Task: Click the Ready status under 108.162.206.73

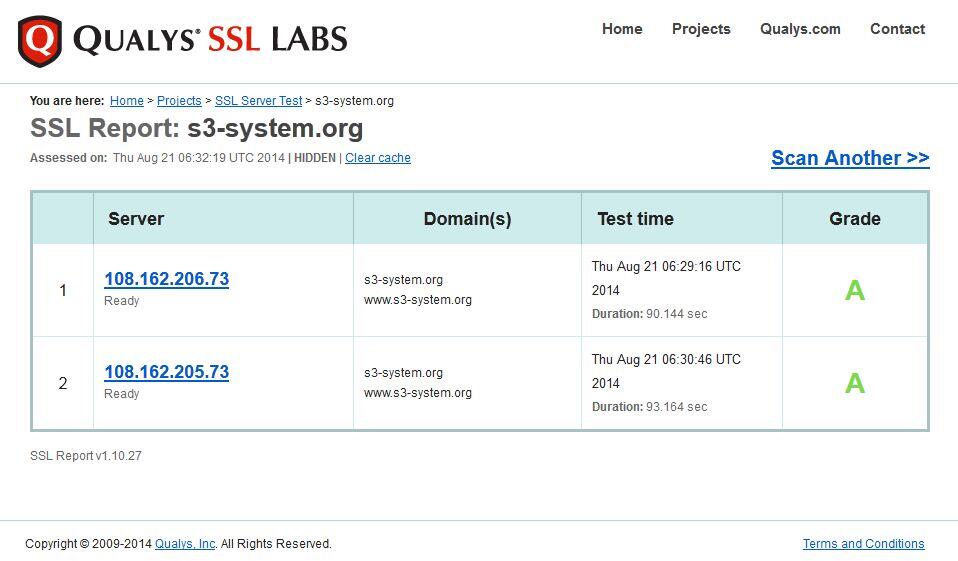Action: click(122, 301)
